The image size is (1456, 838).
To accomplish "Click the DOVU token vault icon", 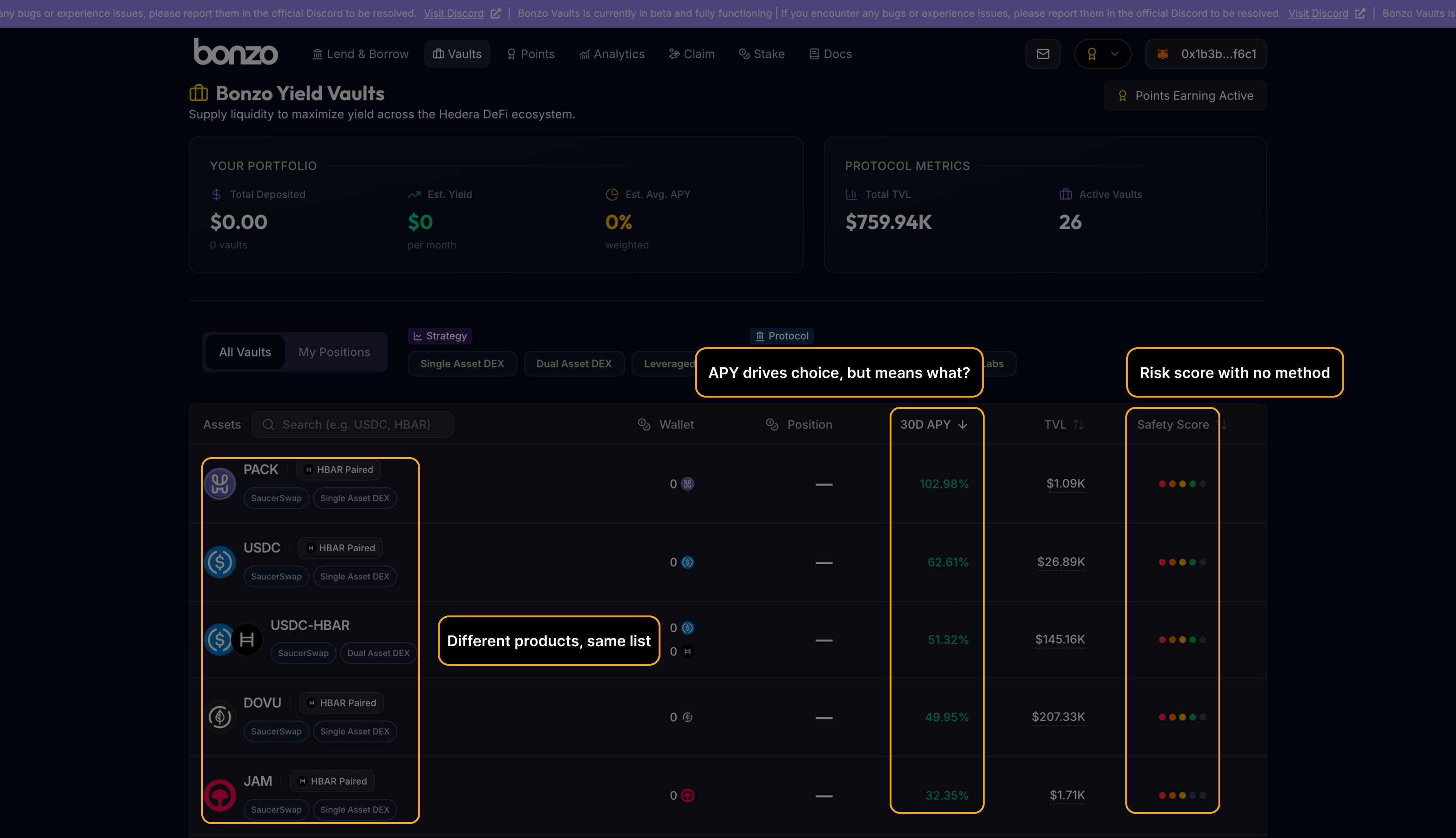I will 220,717.
